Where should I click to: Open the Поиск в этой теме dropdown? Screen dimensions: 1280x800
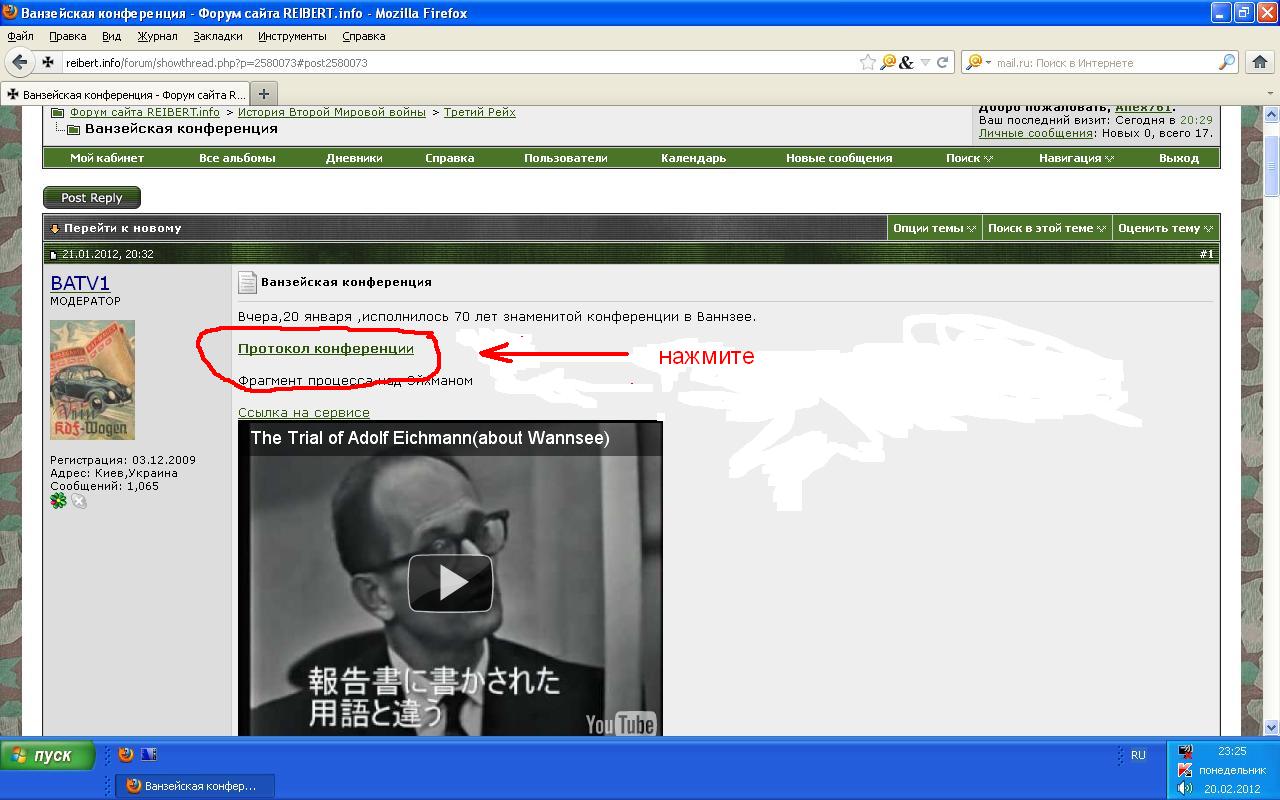(1046, 228)
